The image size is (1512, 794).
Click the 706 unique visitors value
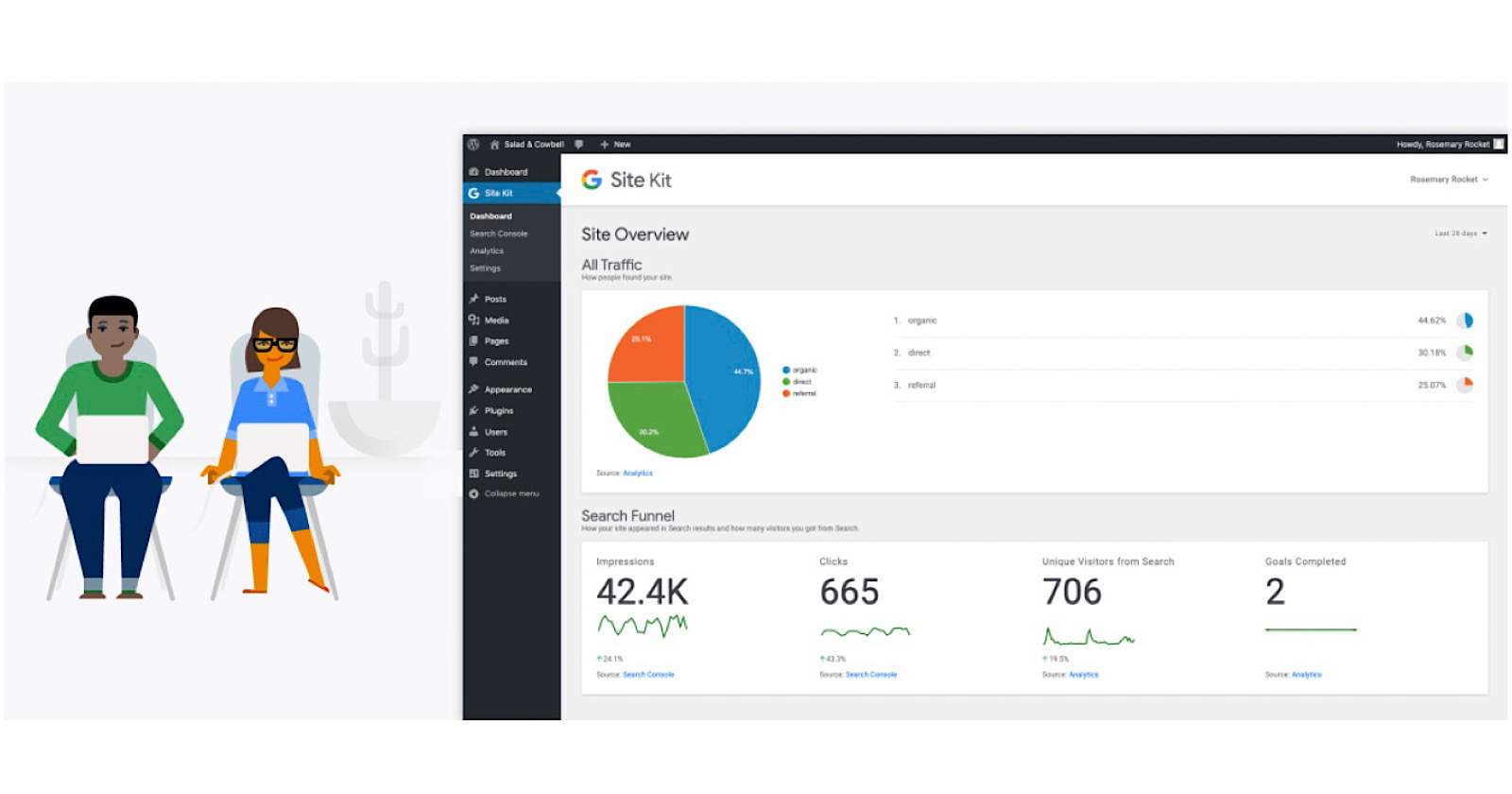coord(1073,593)
